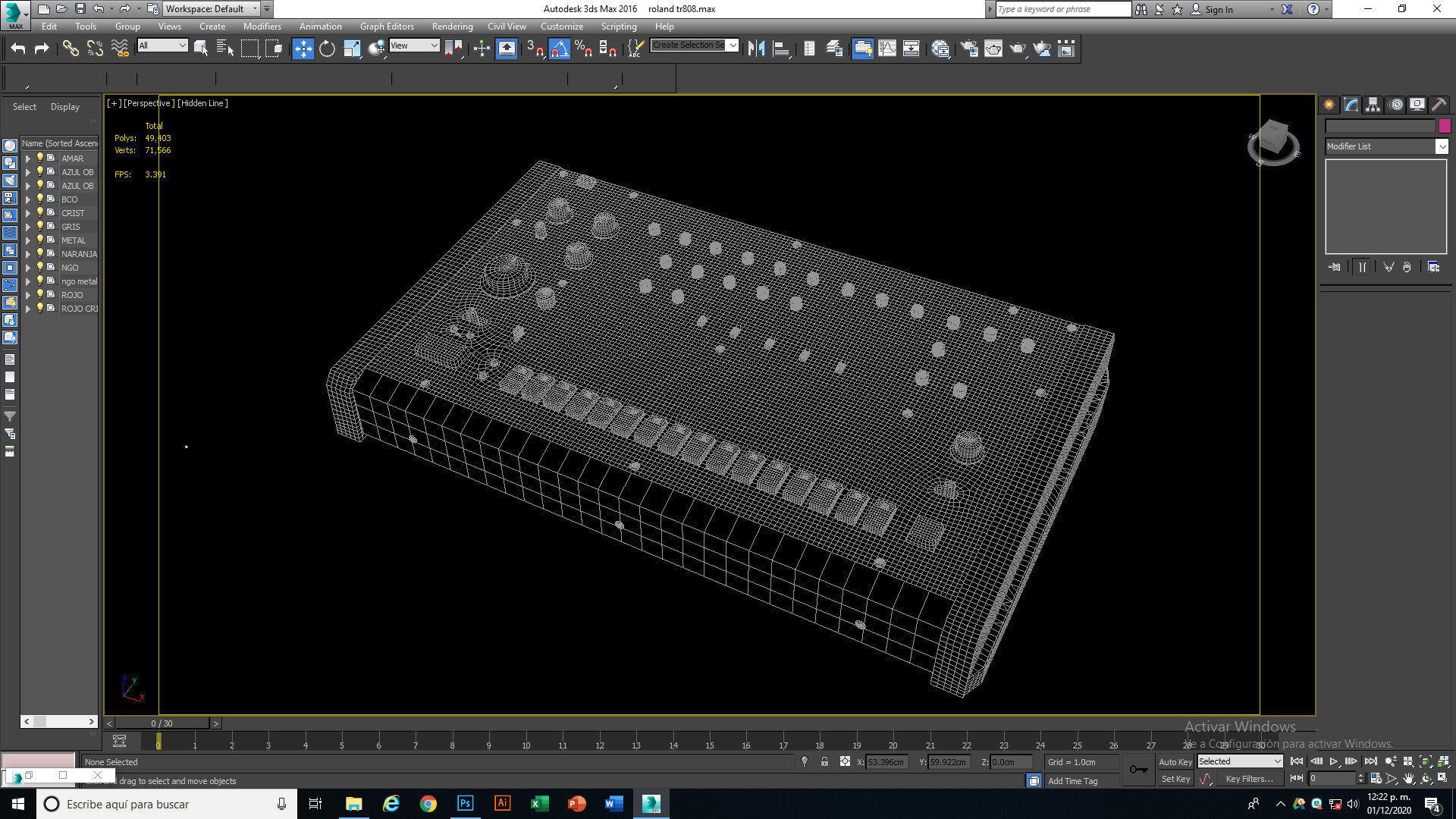Open the Civil View menu

[507, 27]
